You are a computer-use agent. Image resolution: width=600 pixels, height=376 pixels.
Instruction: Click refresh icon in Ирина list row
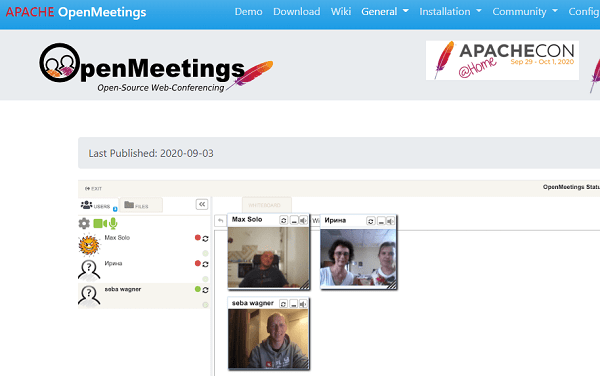(205, 264)
